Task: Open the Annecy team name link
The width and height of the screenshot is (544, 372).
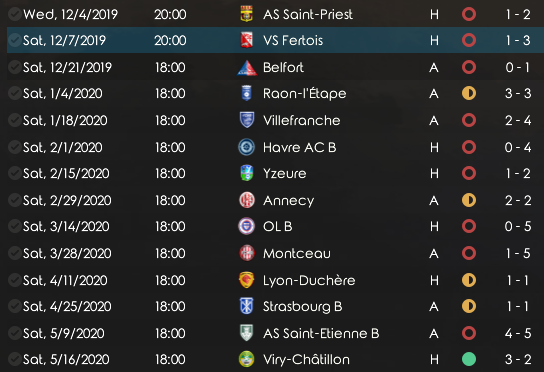Action: coord(289,201)
